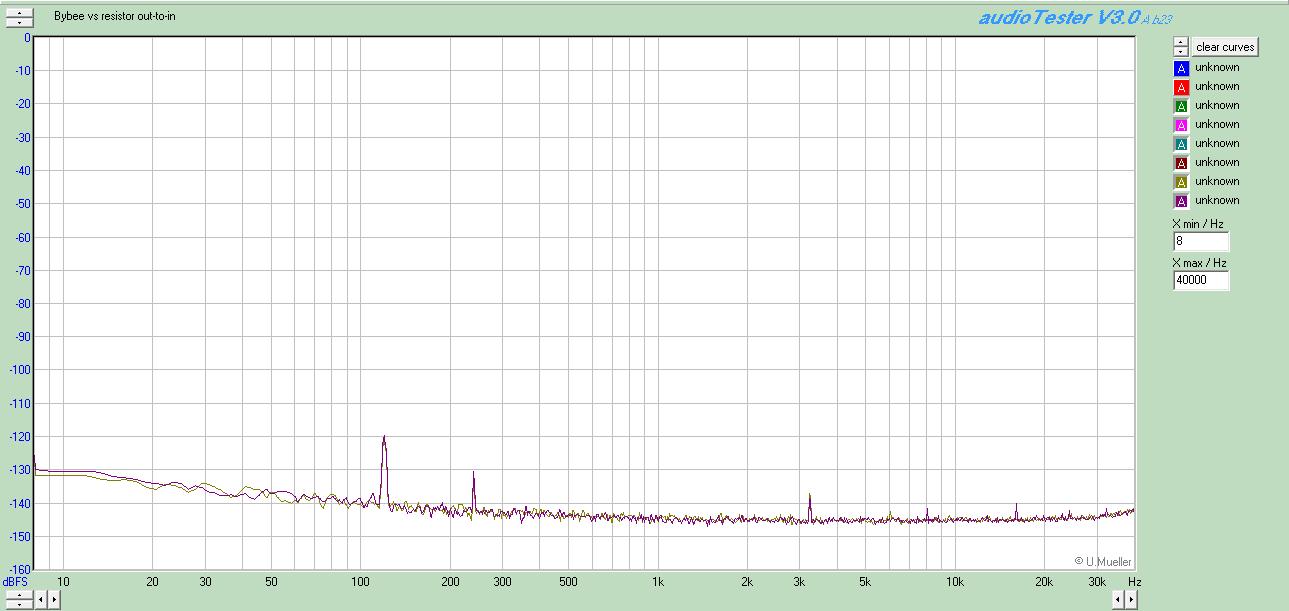1289x611 pixels.
Task: Click the left arrow below the Hz axis label
Action: tap(1118, 599)
